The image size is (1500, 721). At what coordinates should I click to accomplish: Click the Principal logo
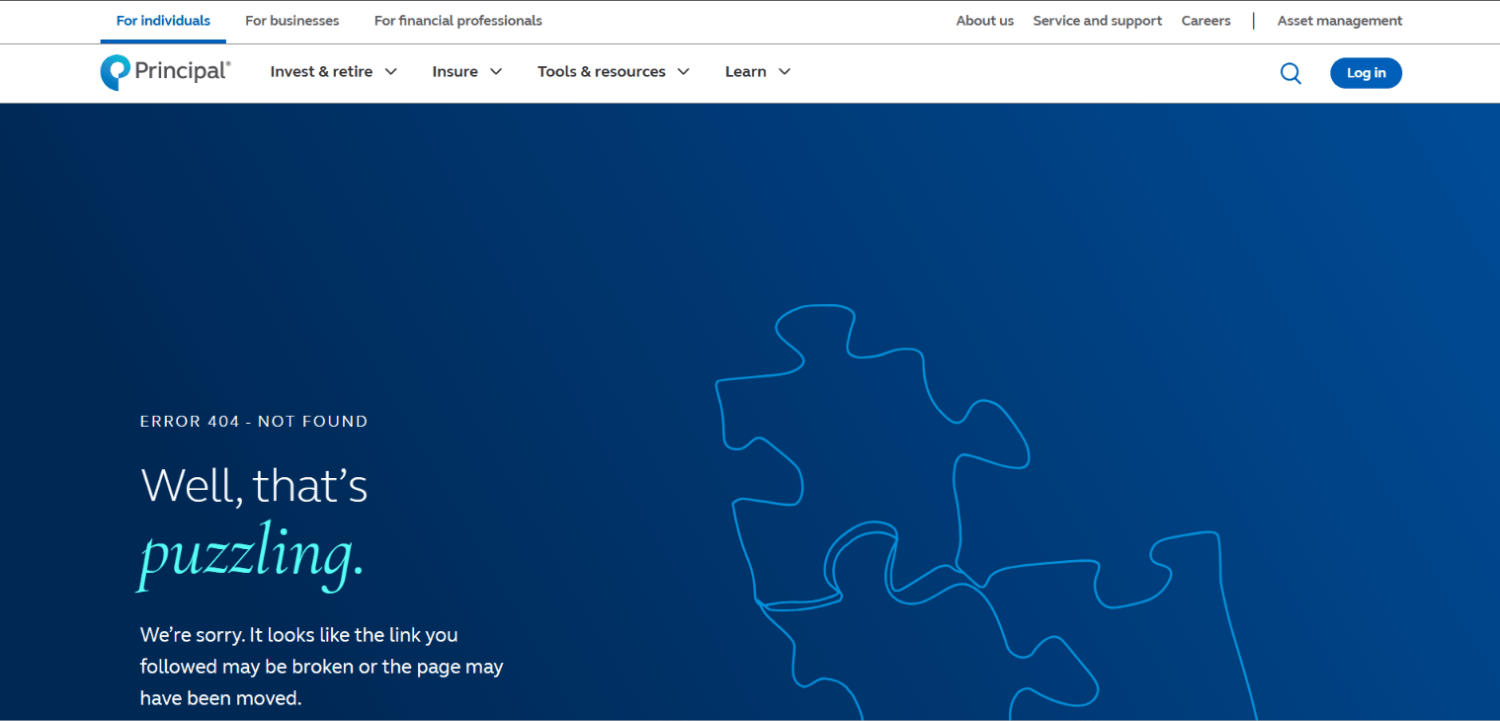[x=166, y=72]
